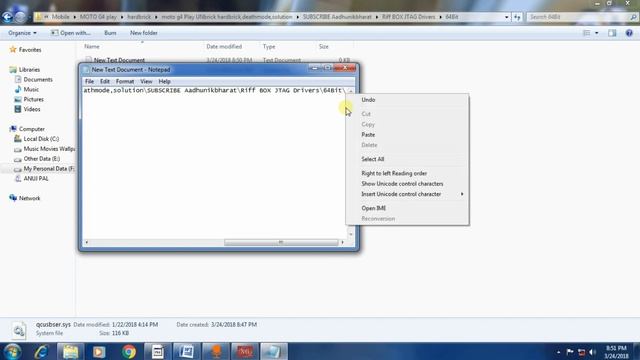Image resolution: width=640 pixels, height=360 pixels.
Task: Open the Music library
Action: click(31, 89)
